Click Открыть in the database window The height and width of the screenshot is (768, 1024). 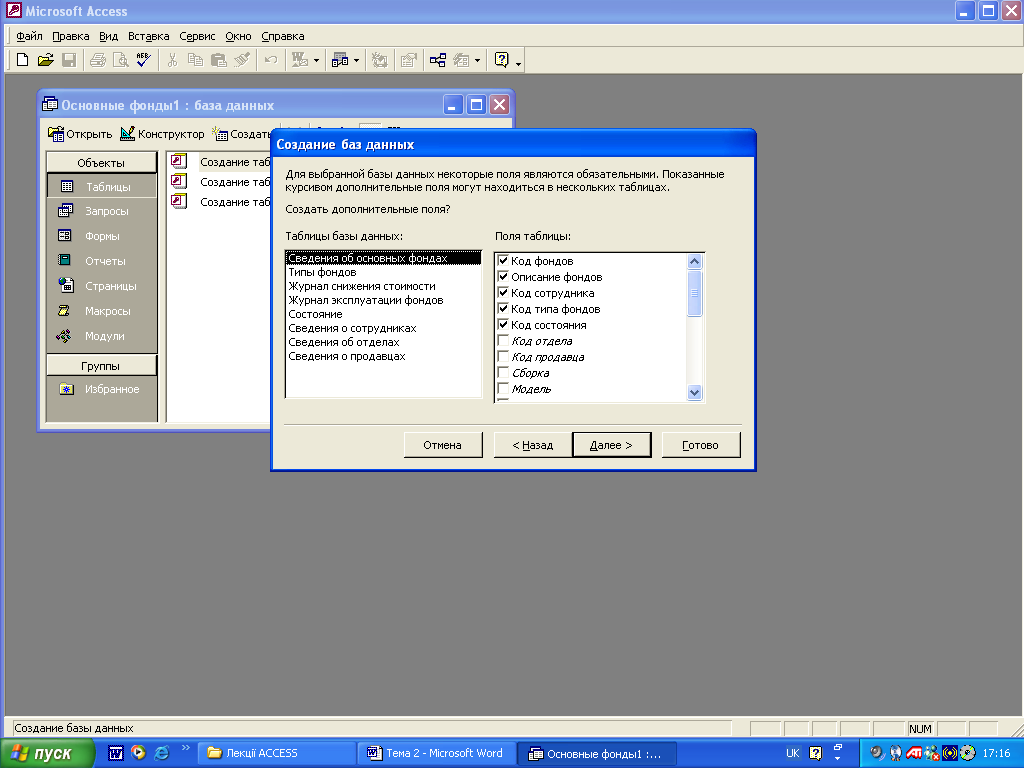pyautogui.click(x=80, y=134)
